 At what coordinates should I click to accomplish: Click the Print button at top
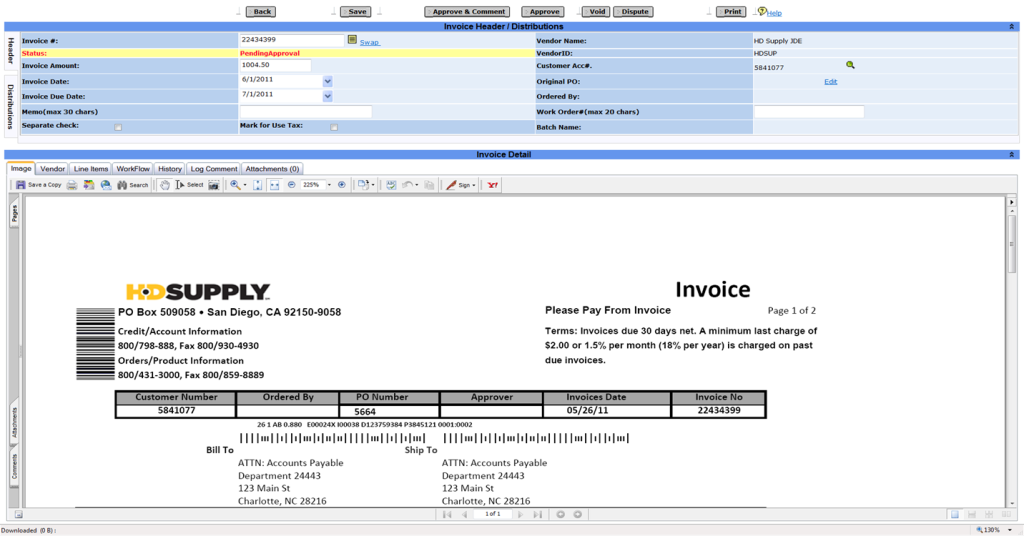[731, 12]
